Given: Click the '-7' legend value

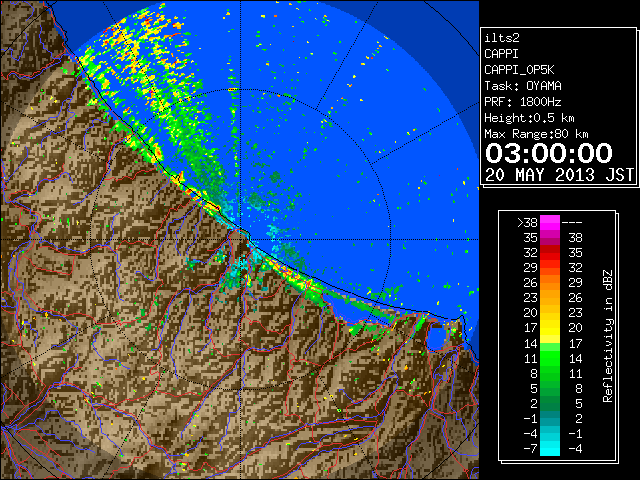Looking at the screenshot, I should 530,449.
